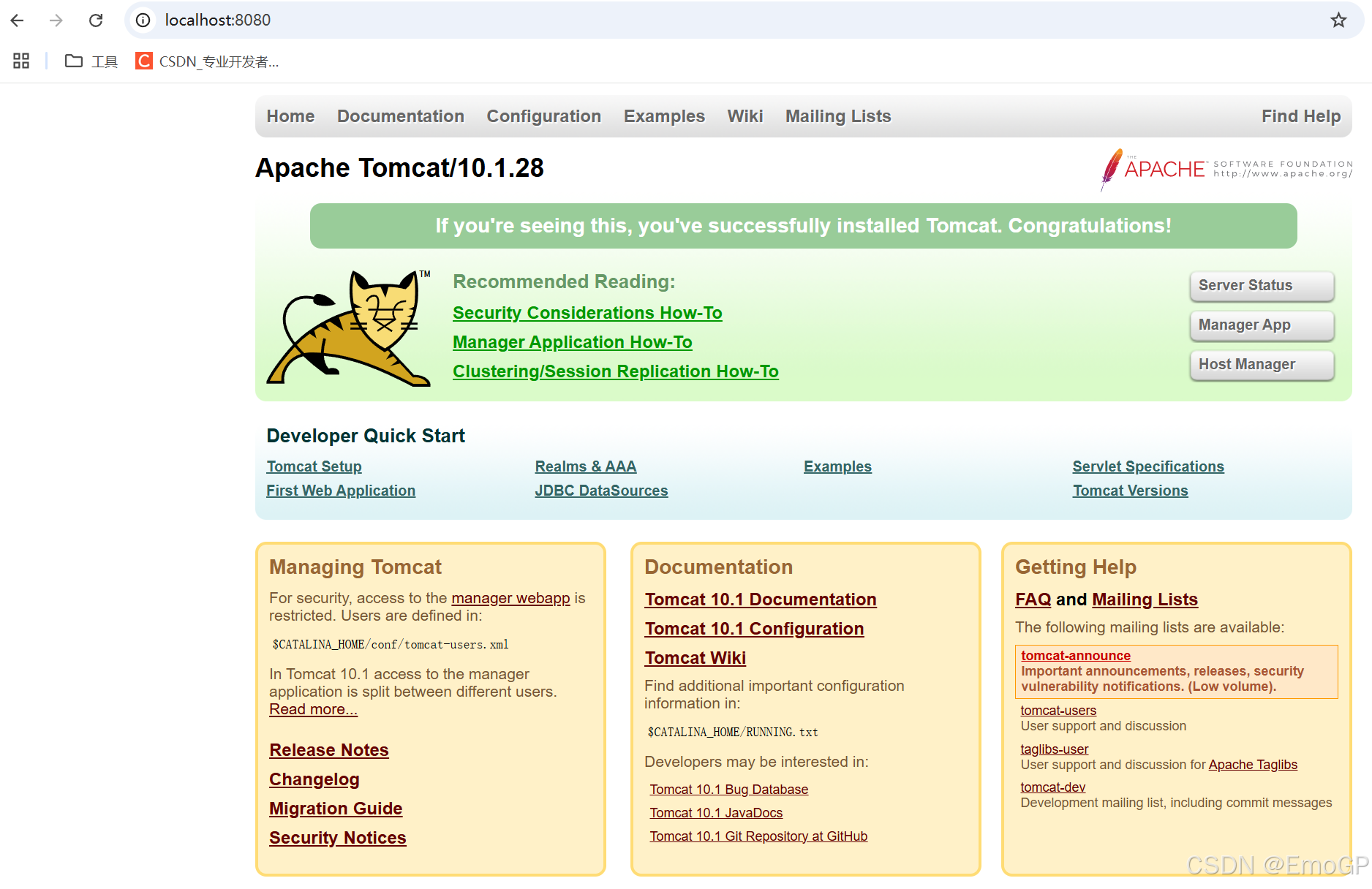Open JDBC DataSources link
Viewport: 1372px width, 889px height.
tap(601, 491)
